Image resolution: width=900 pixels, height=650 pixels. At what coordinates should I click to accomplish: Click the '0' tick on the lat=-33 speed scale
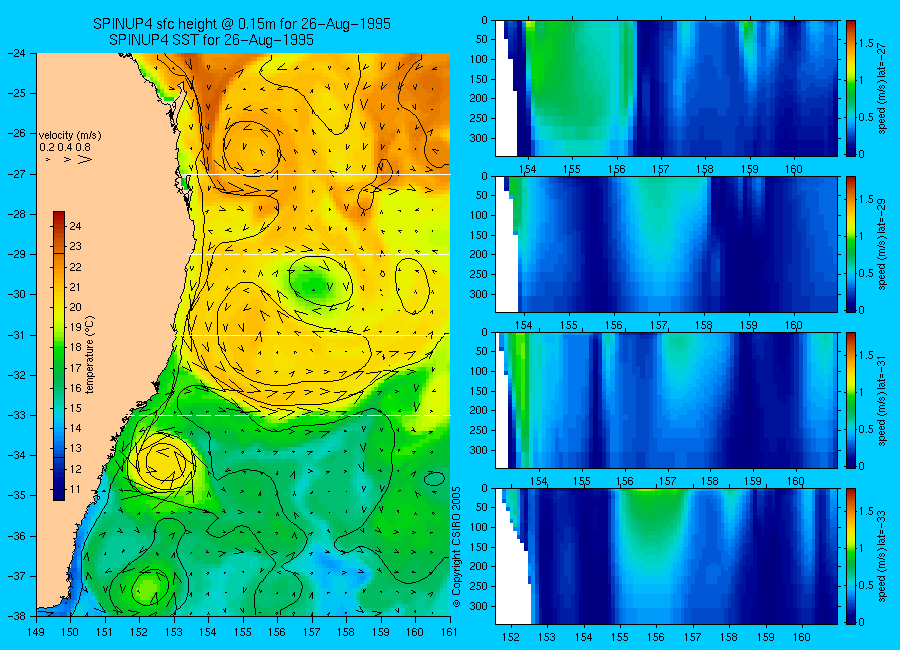pyautogui.click(x=862, y=622)
